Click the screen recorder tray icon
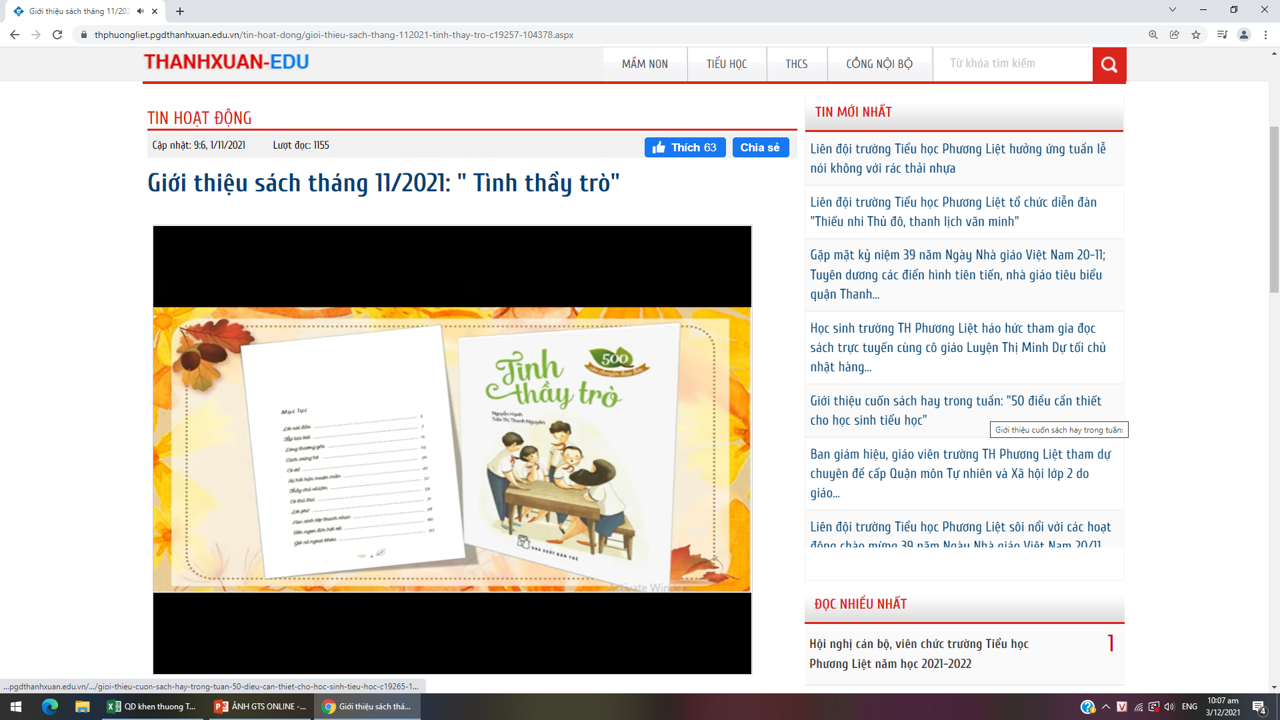 1153,707
